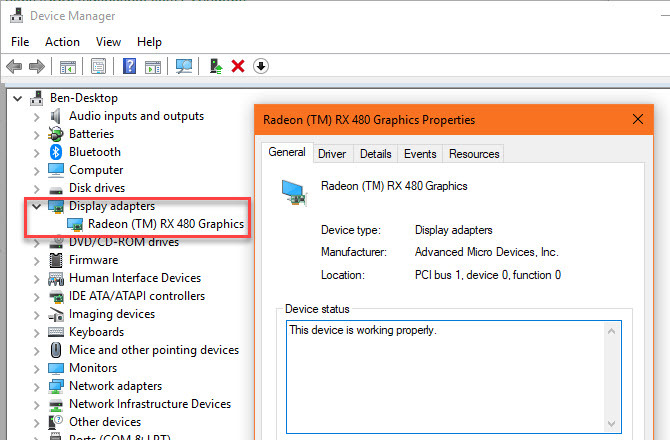
Task: Open the File menu
Action: tap(20, 42)
